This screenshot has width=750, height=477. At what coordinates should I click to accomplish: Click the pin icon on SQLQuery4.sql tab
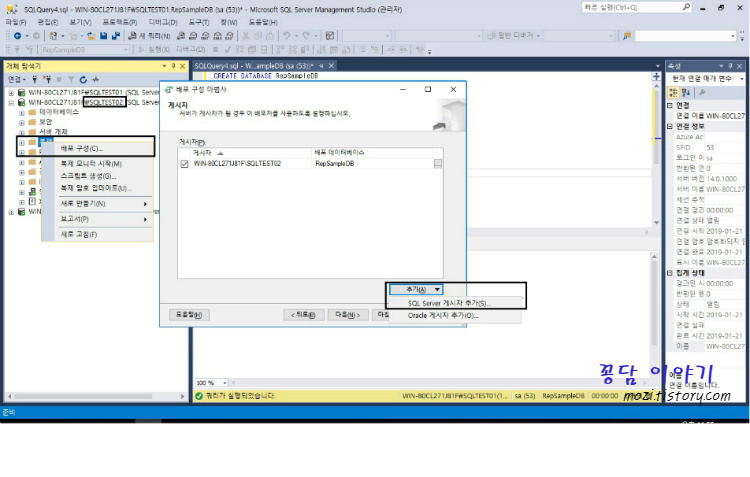(321, 66)
